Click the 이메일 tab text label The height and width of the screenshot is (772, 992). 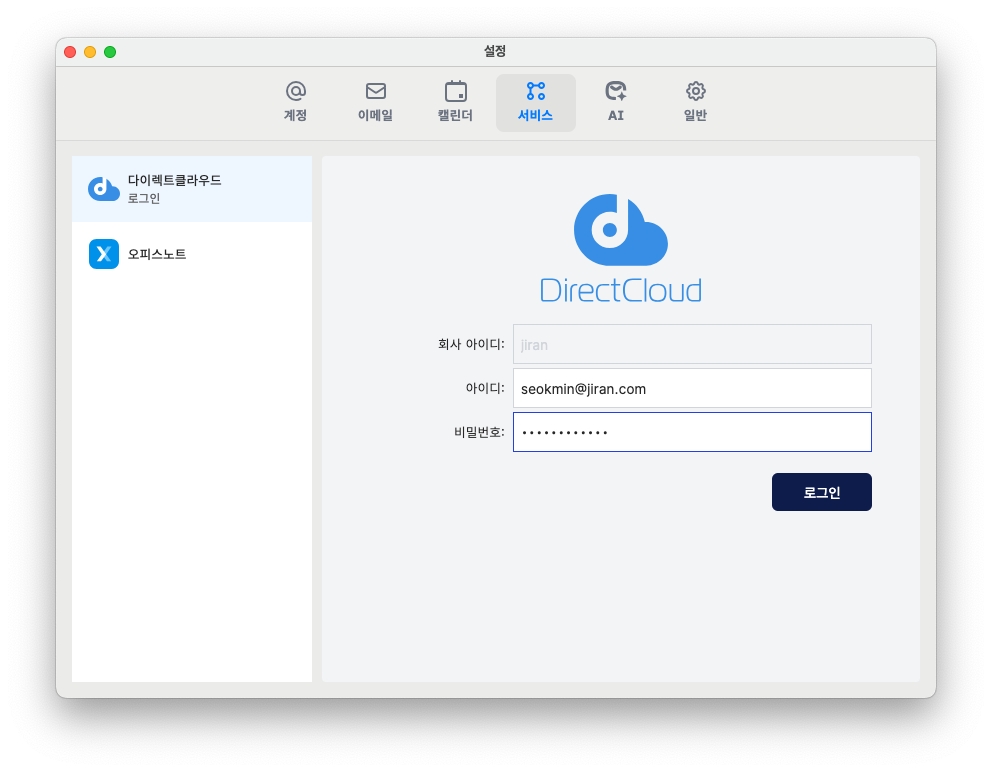coord(375,116)
